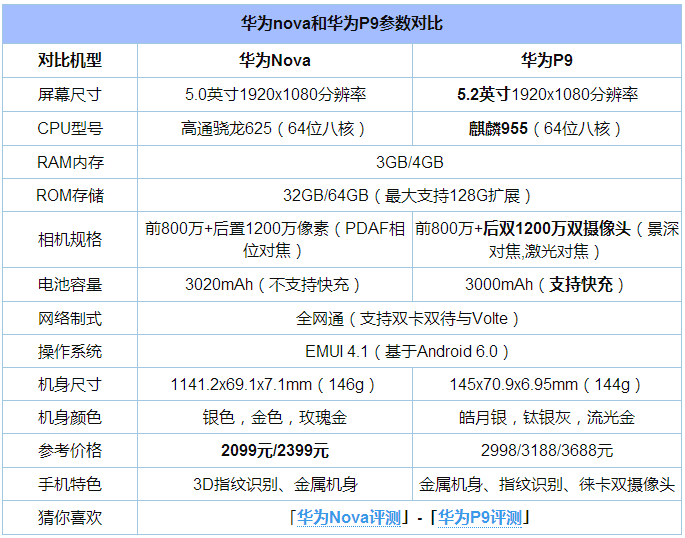Screen dimensions: 685x538
Task: Select the CPU型号 row label
Action: [x=70, y=129]
